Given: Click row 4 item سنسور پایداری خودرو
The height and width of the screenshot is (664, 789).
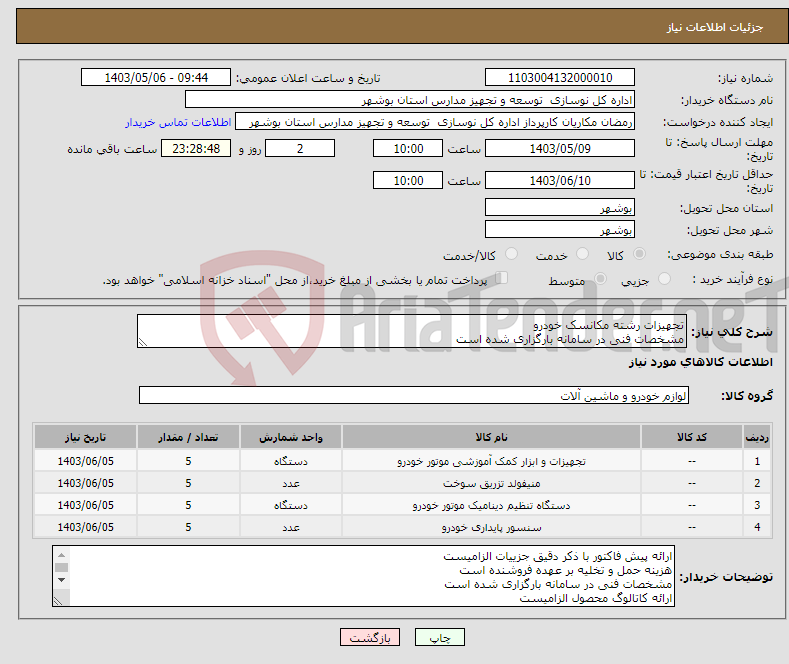Looking at the screenshot, I should coord(492,527).
